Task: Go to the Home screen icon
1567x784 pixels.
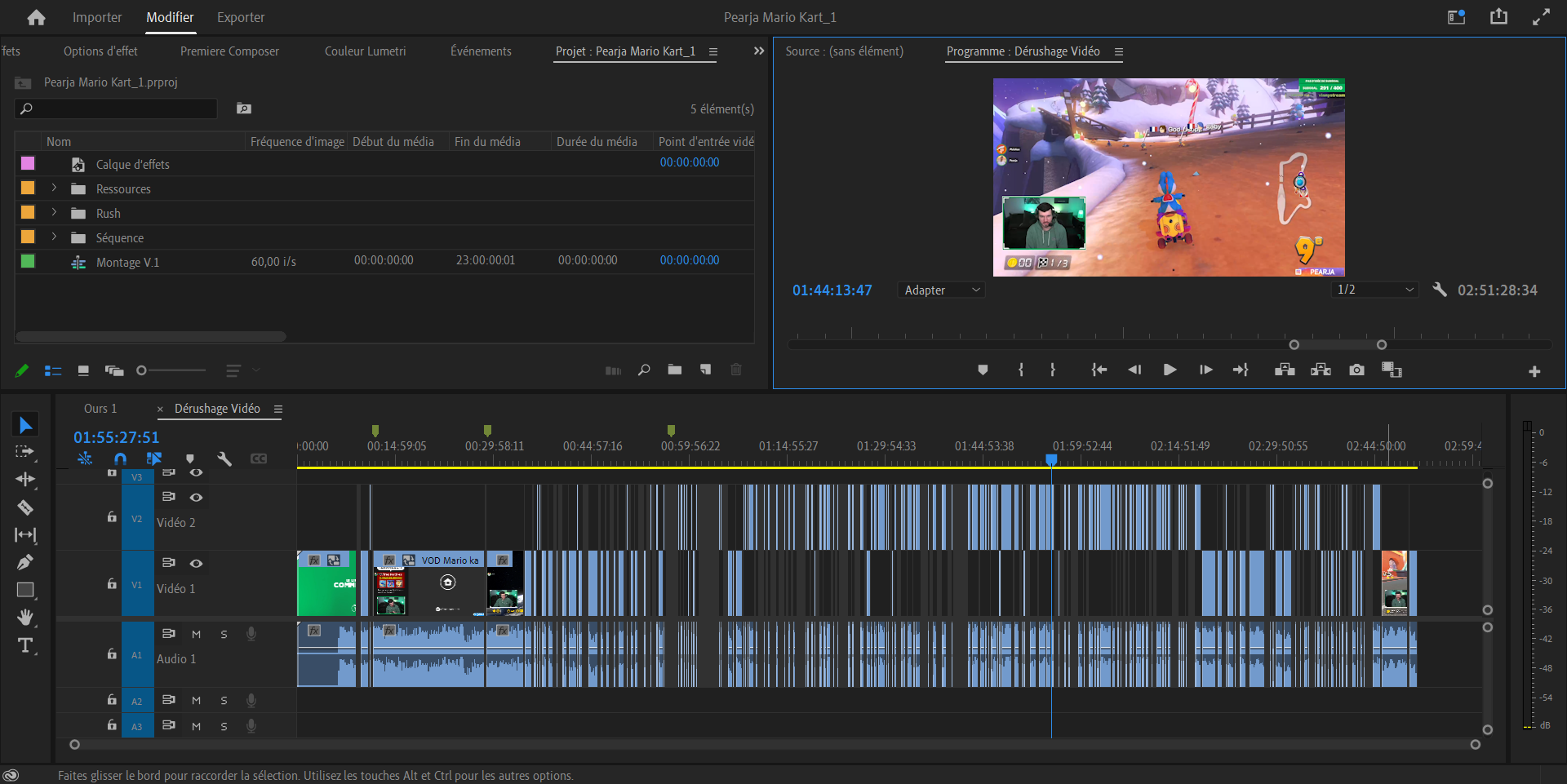Action: pyautogui.click(x=36, y=17)
